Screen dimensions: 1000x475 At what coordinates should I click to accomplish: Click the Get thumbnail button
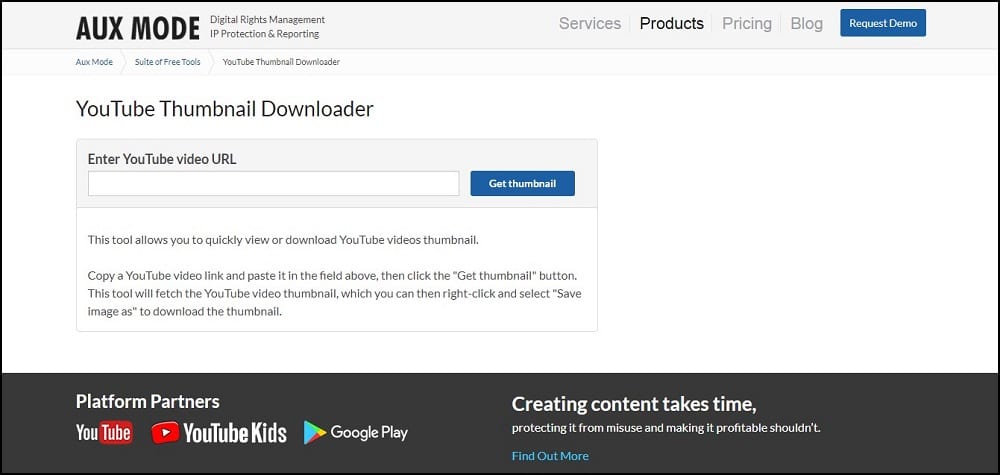point(522,184)
